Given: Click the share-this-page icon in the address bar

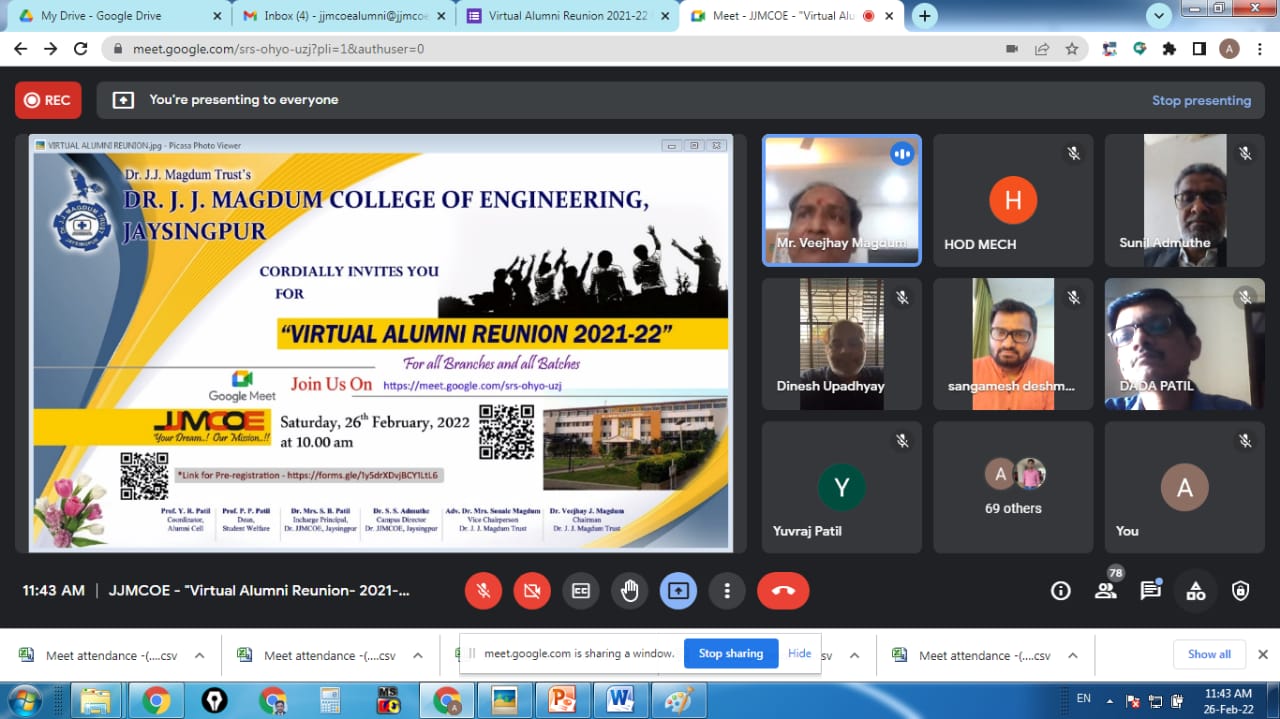Looking at the screenshot, I should [1042, 49].
